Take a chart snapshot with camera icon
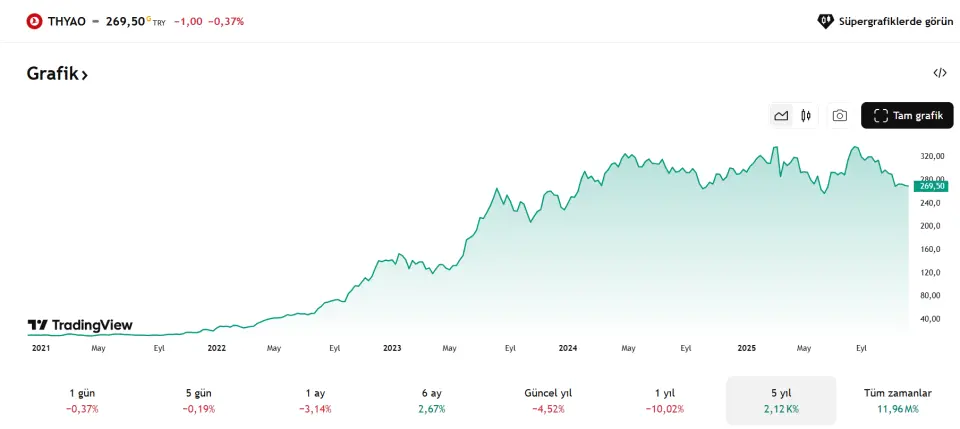 point(840,116)
